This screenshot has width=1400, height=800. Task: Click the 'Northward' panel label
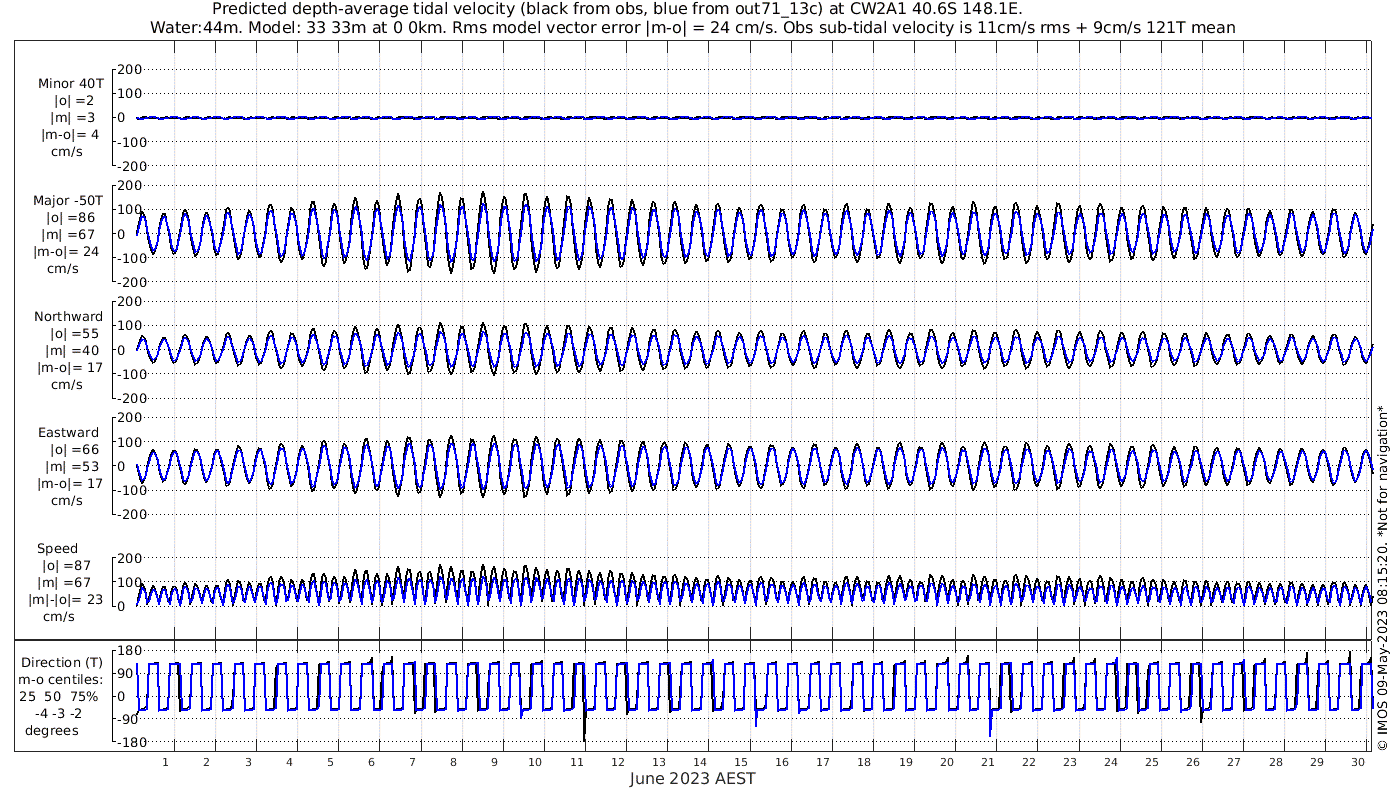[68, 317]
